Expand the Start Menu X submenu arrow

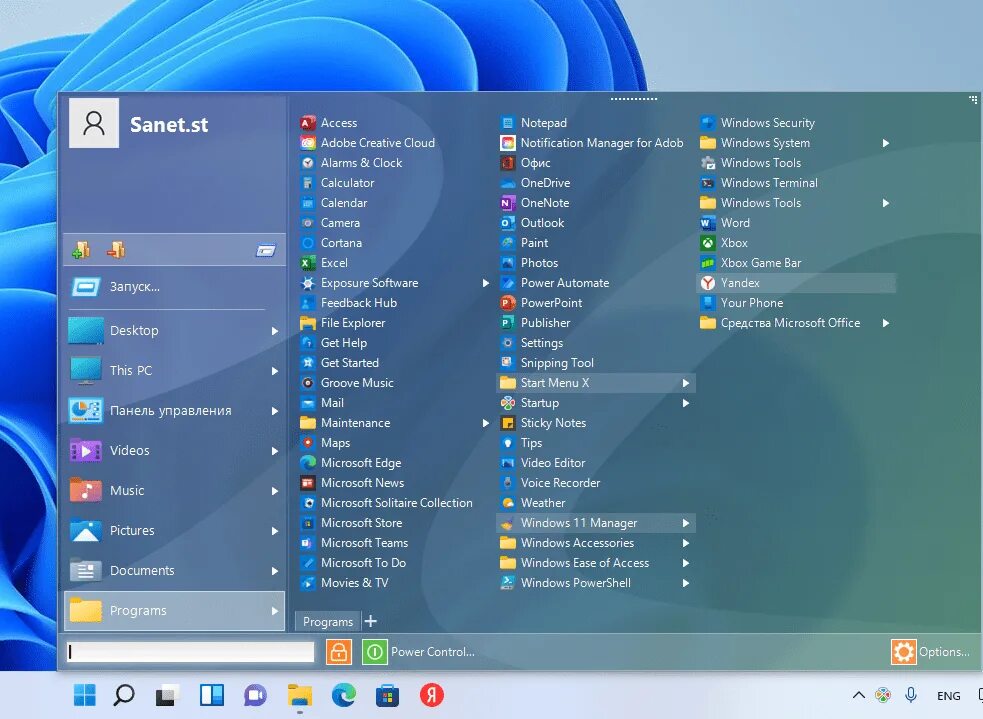tap(685, 383)
